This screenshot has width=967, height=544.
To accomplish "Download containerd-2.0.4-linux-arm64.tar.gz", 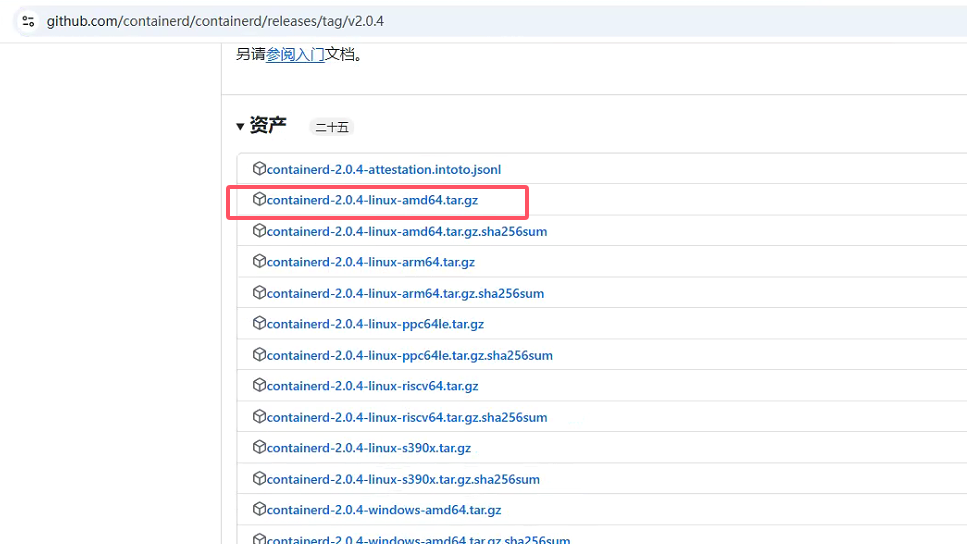I will click(371, 262).
